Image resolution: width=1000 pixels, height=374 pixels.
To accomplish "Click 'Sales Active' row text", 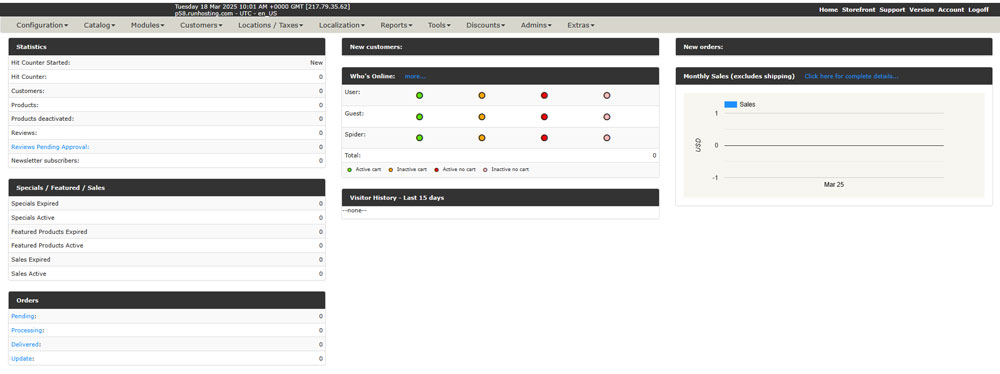I will point(29,274).
